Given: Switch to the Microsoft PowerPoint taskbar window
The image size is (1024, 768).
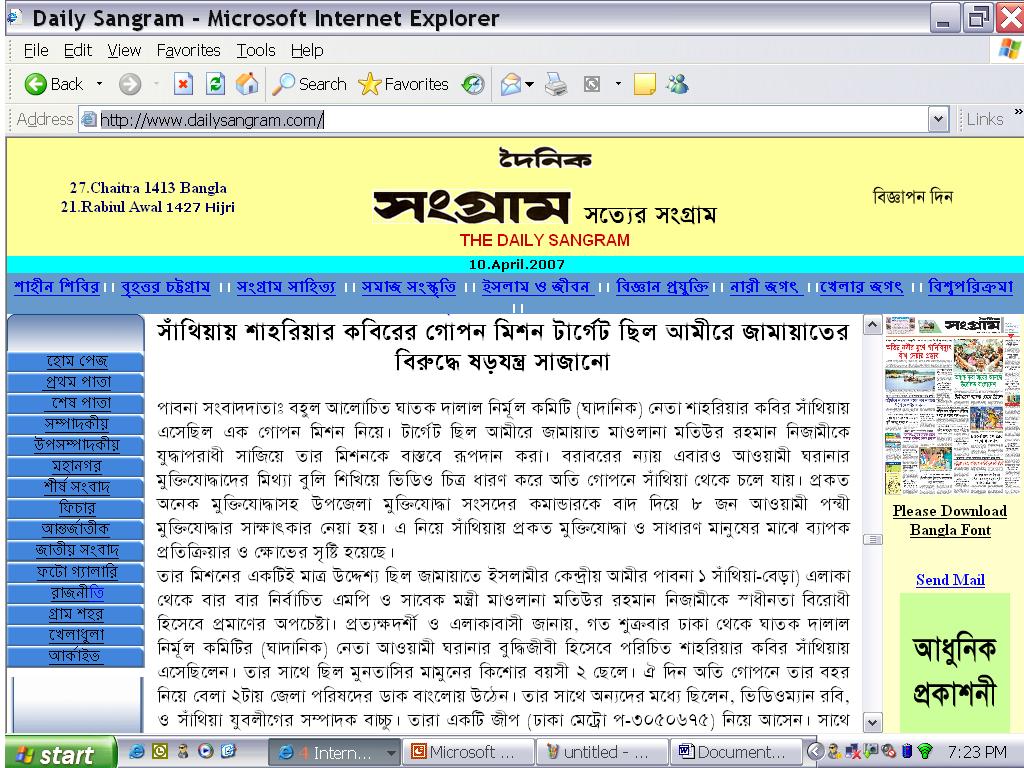Looking at the screenshot, I should [467, 752].
